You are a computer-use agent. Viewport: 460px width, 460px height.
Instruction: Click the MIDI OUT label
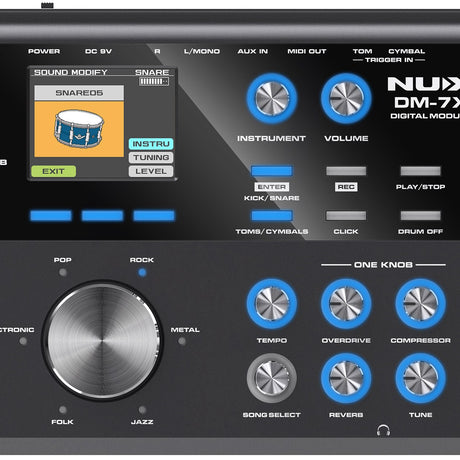(x=307, y=51)
